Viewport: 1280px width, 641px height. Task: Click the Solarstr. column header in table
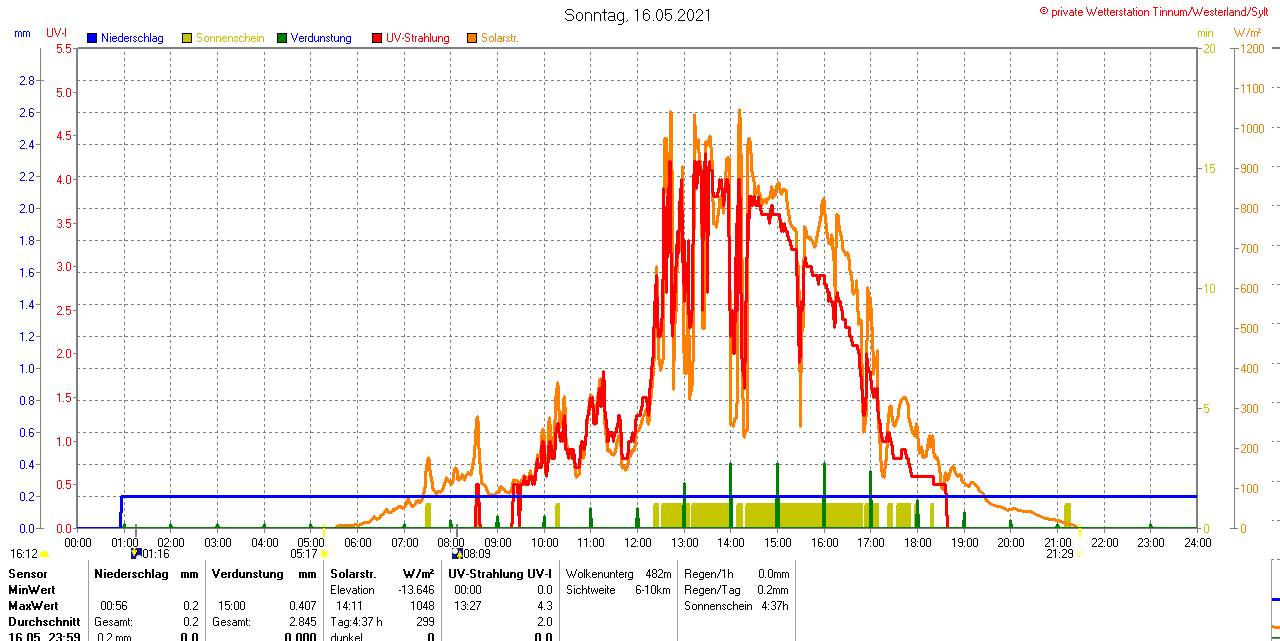[353, 574]
